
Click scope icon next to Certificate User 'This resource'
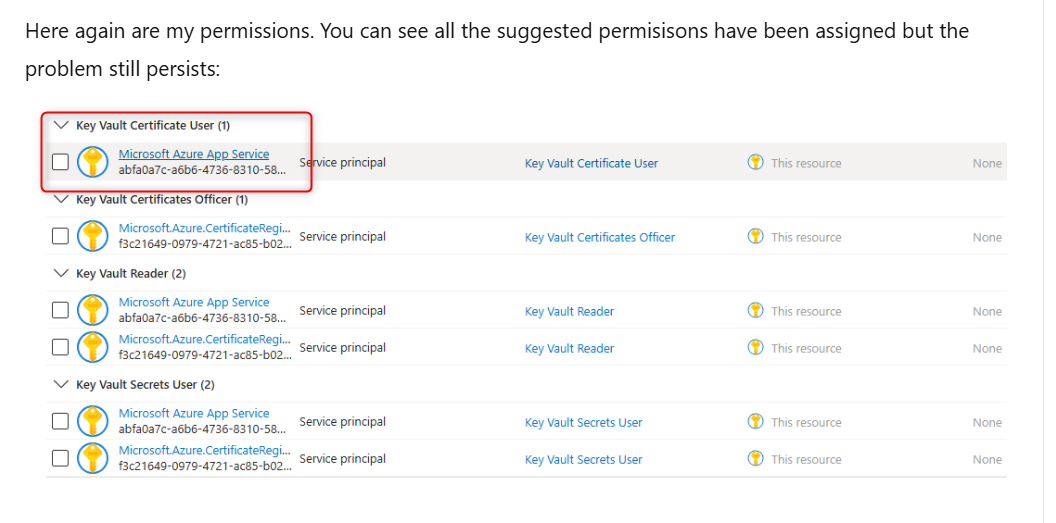(755, 162)
